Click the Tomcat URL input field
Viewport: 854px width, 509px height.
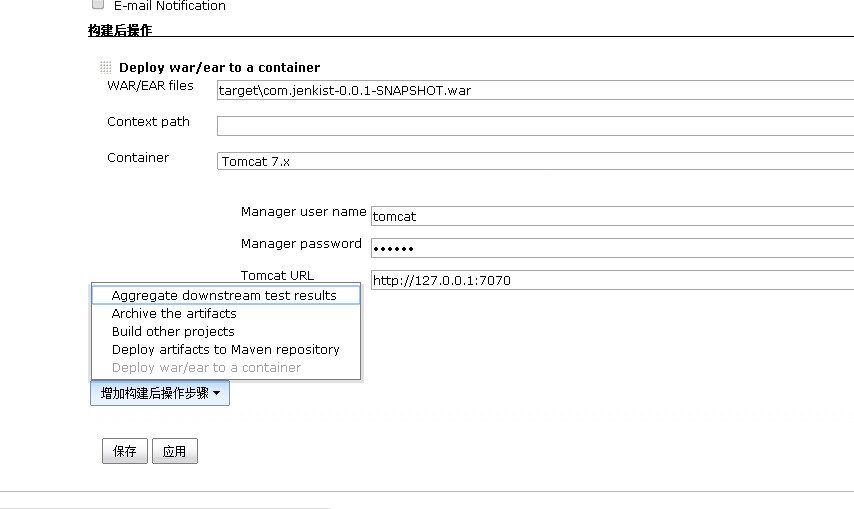point(612,280)
